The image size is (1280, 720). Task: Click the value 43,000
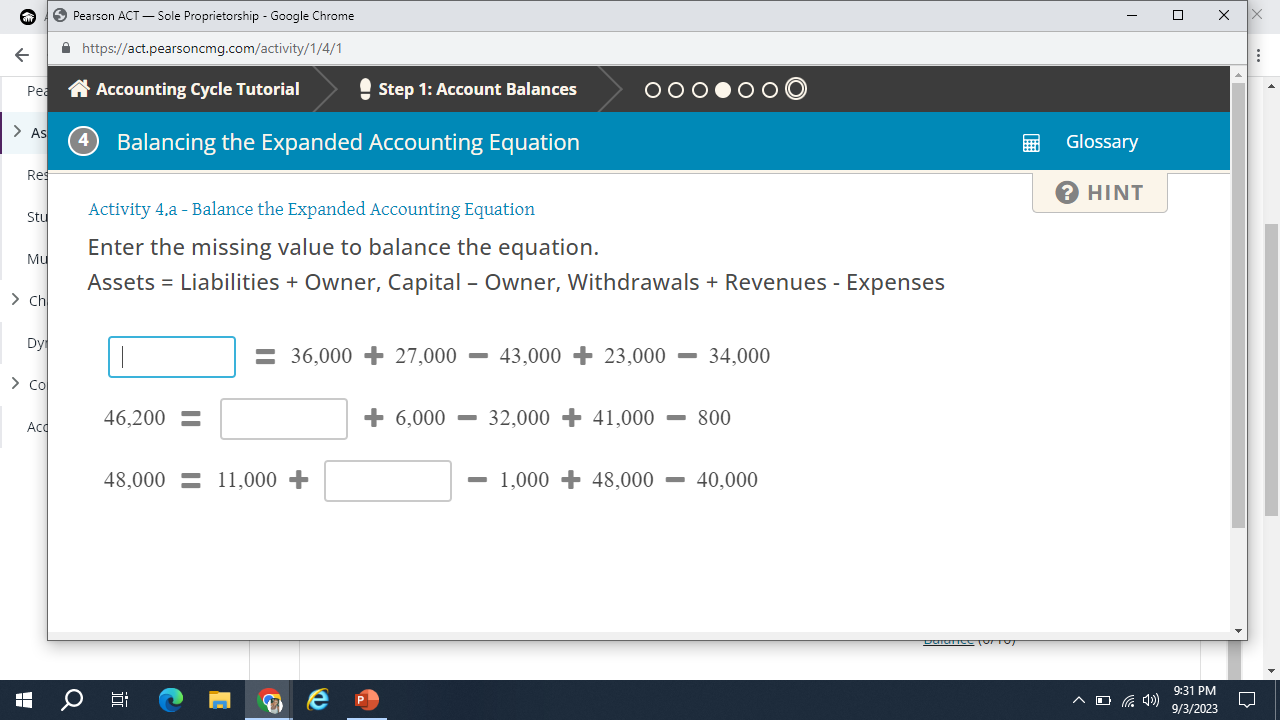pyautogui.click(x=530, y=356)
